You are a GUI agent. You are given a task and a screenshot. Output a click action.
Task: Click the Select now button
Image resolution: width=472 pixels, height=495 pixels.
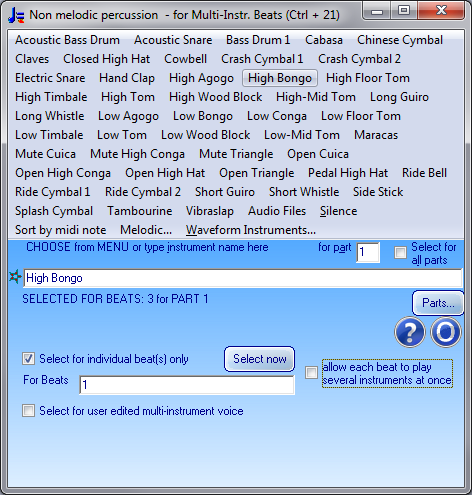(x=259, y=359)
